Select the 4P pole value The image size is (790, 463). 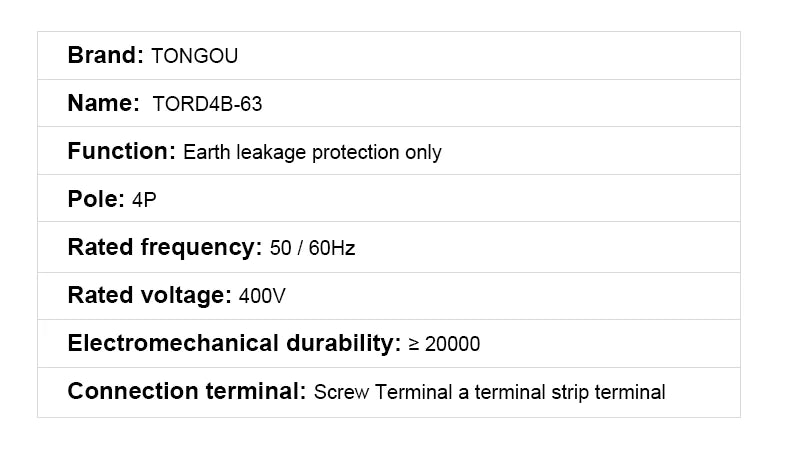[144, 201]
